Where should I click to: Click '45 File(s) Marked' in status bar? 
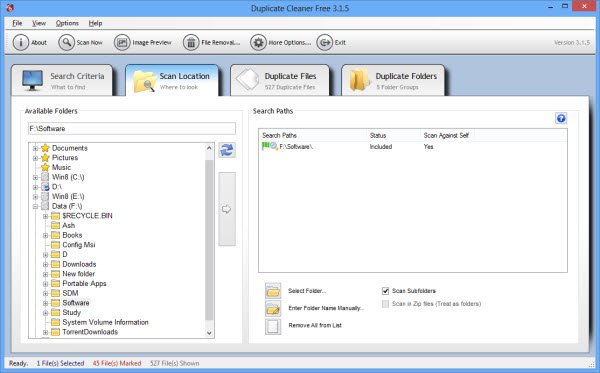tap(117, 363)
